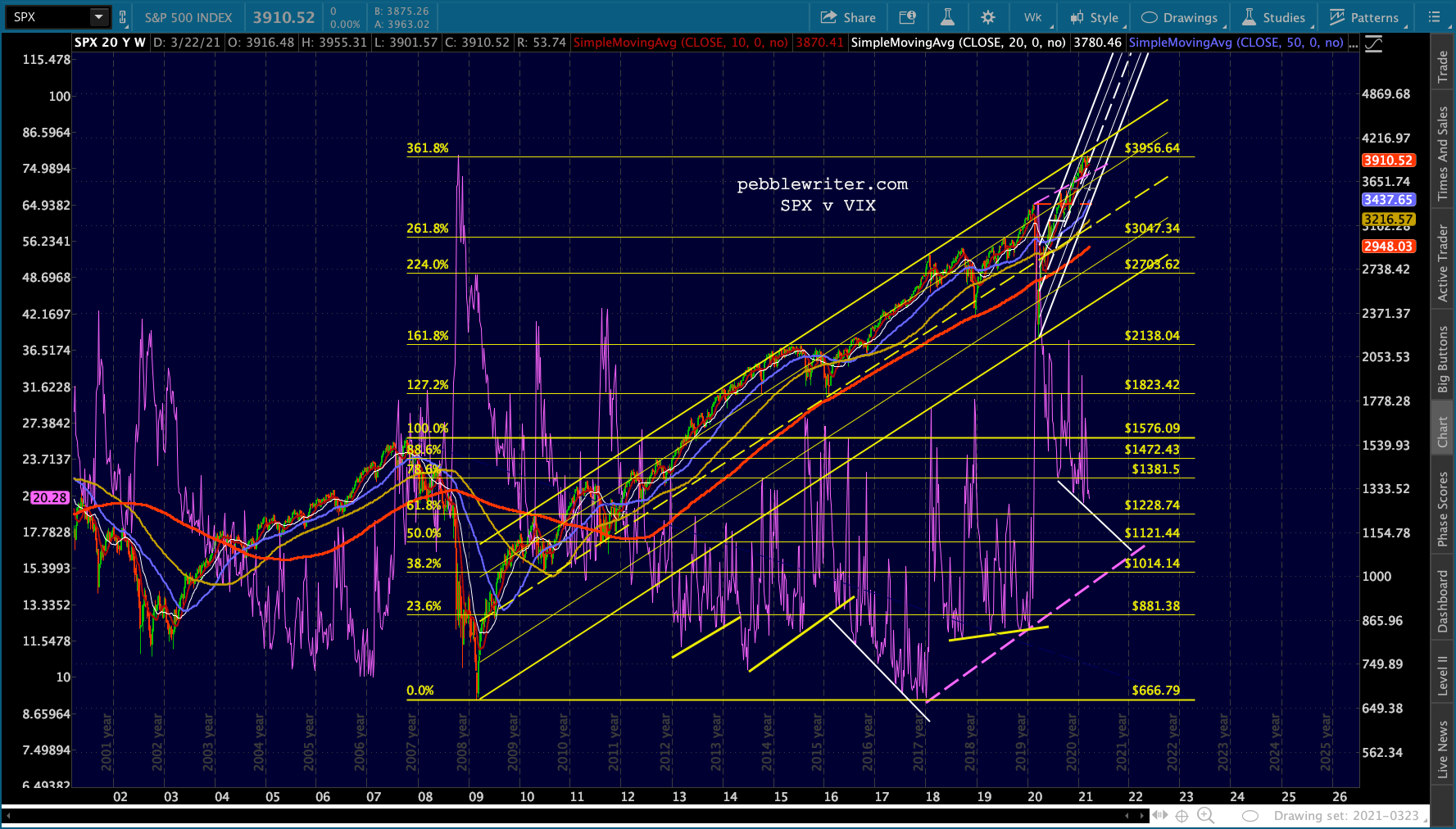Click the time-axis expansion icon in bottom bar
This screenshot has width=1456, height=829.
[x=1160, y=815]
